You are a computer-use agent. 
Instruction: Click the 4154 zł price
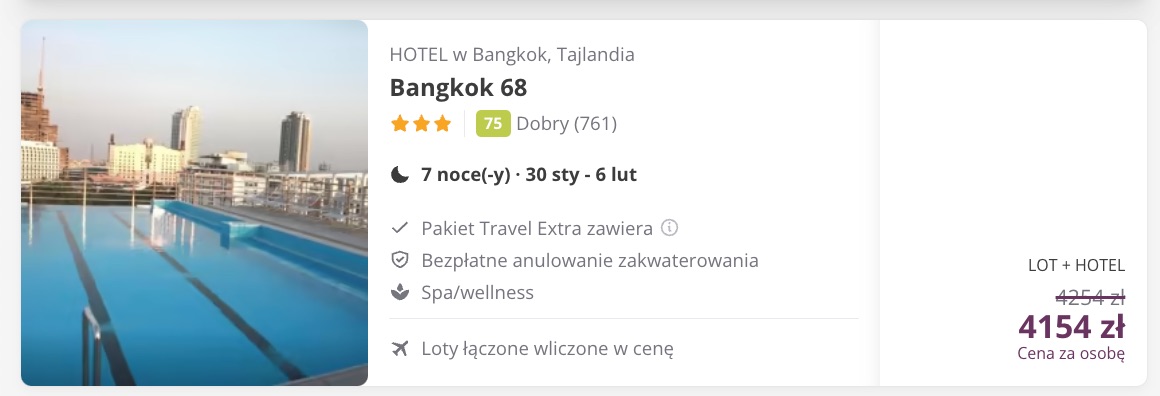tap(1071, 326)
